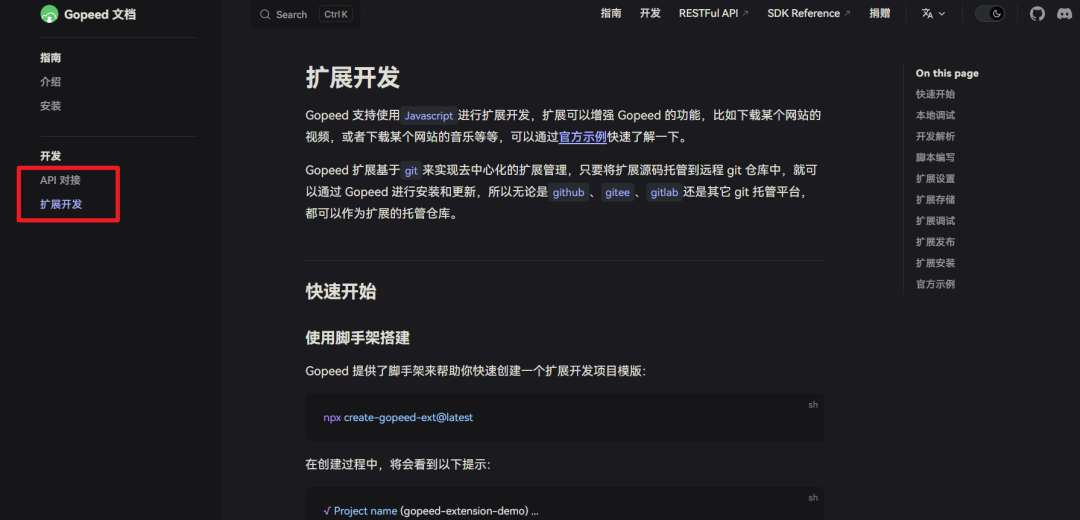This screenshot has height=520, width=1080.
Task: Click the Project name prompt line
Action: pyautogui.click(x=430, y=511)
